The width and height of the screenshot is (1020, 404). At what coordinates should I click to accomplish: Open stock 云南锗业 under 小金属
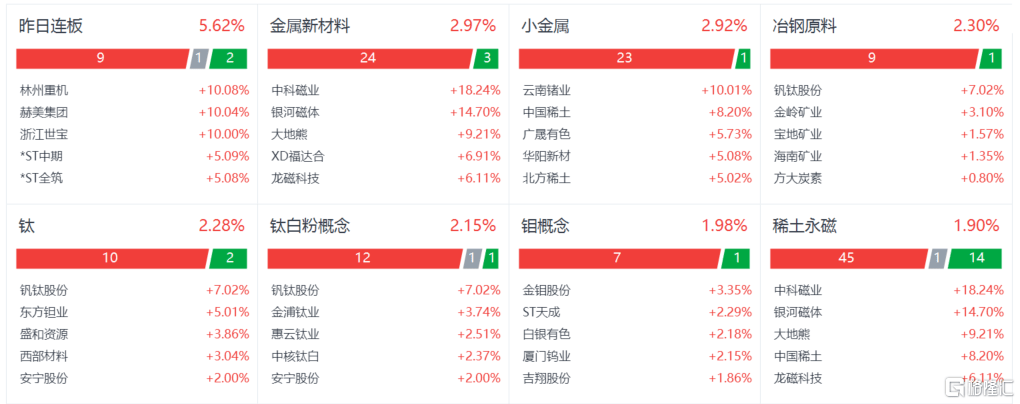click(546, 90)
